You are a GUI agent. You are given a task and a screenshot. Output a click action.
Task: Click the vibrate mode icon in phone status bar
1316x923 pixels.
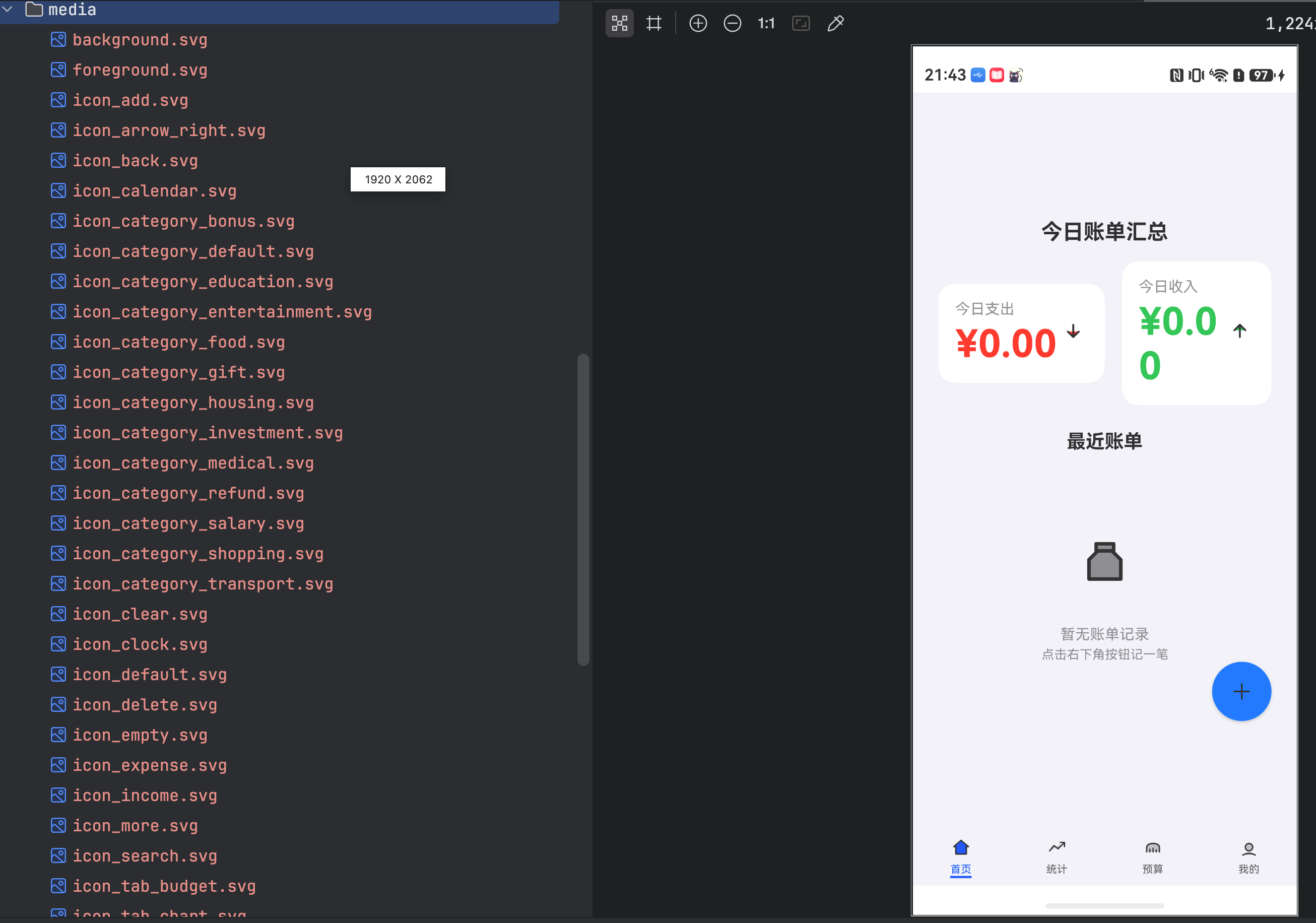(1196, 75)
